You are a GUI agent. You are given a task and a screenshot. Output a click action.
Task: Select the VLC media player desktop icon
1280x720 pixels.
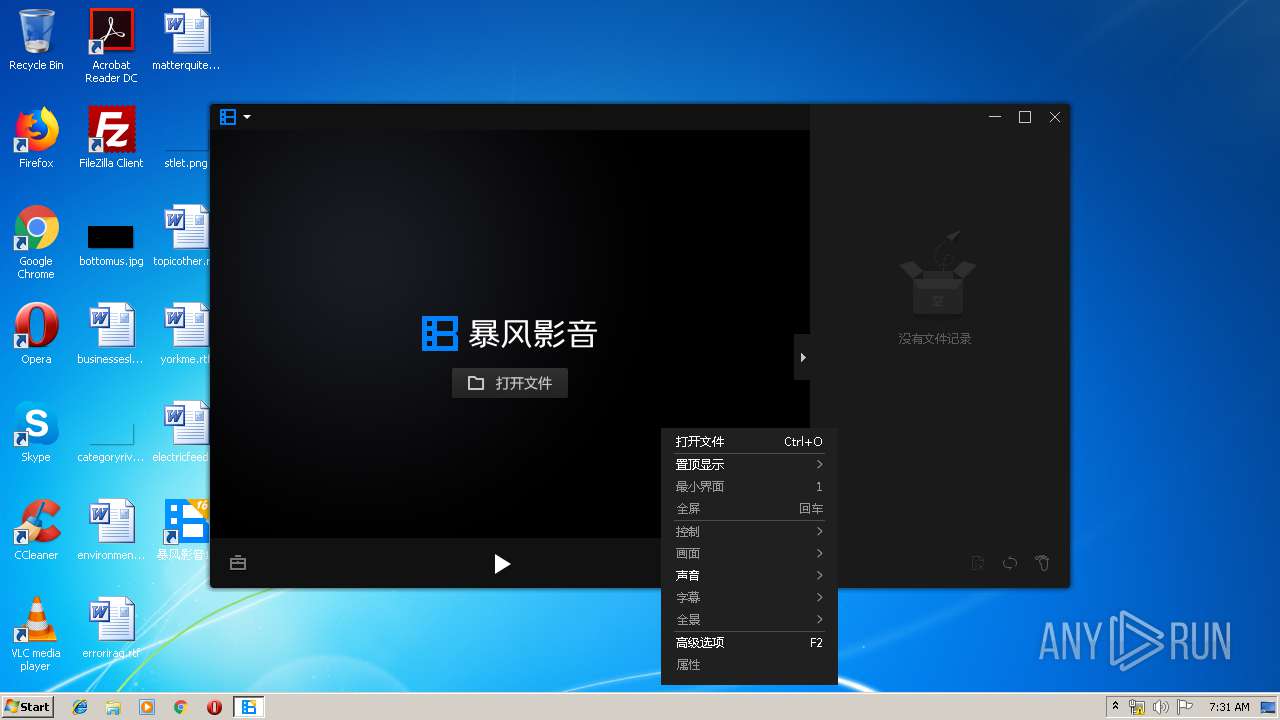coord(36,634)
